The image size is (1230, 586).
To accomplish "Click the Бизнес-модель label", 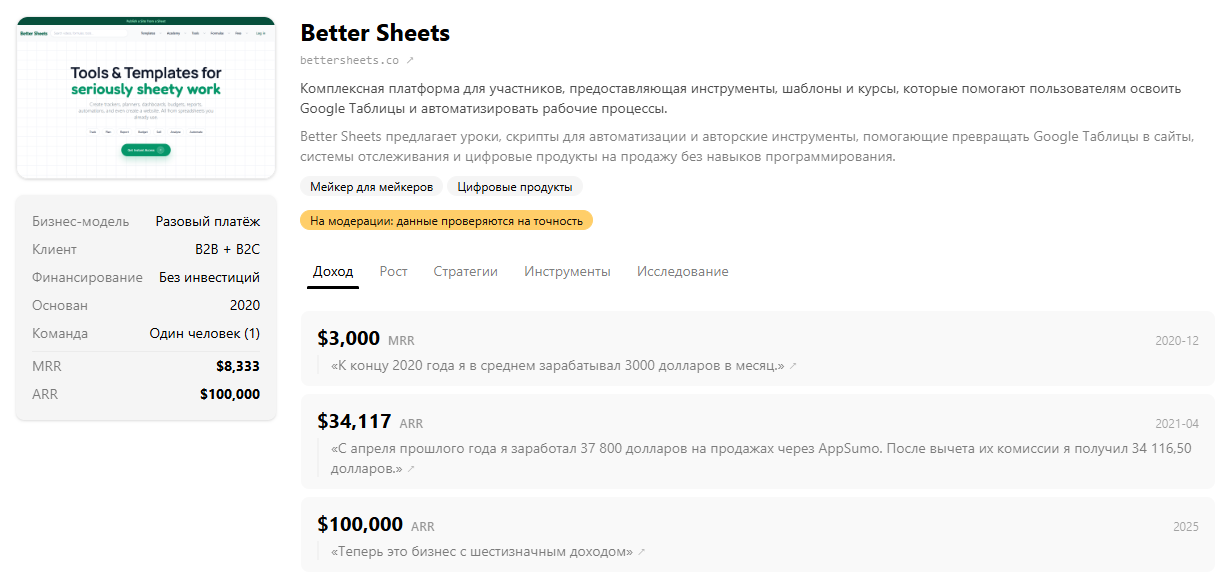I will point(80,221).
